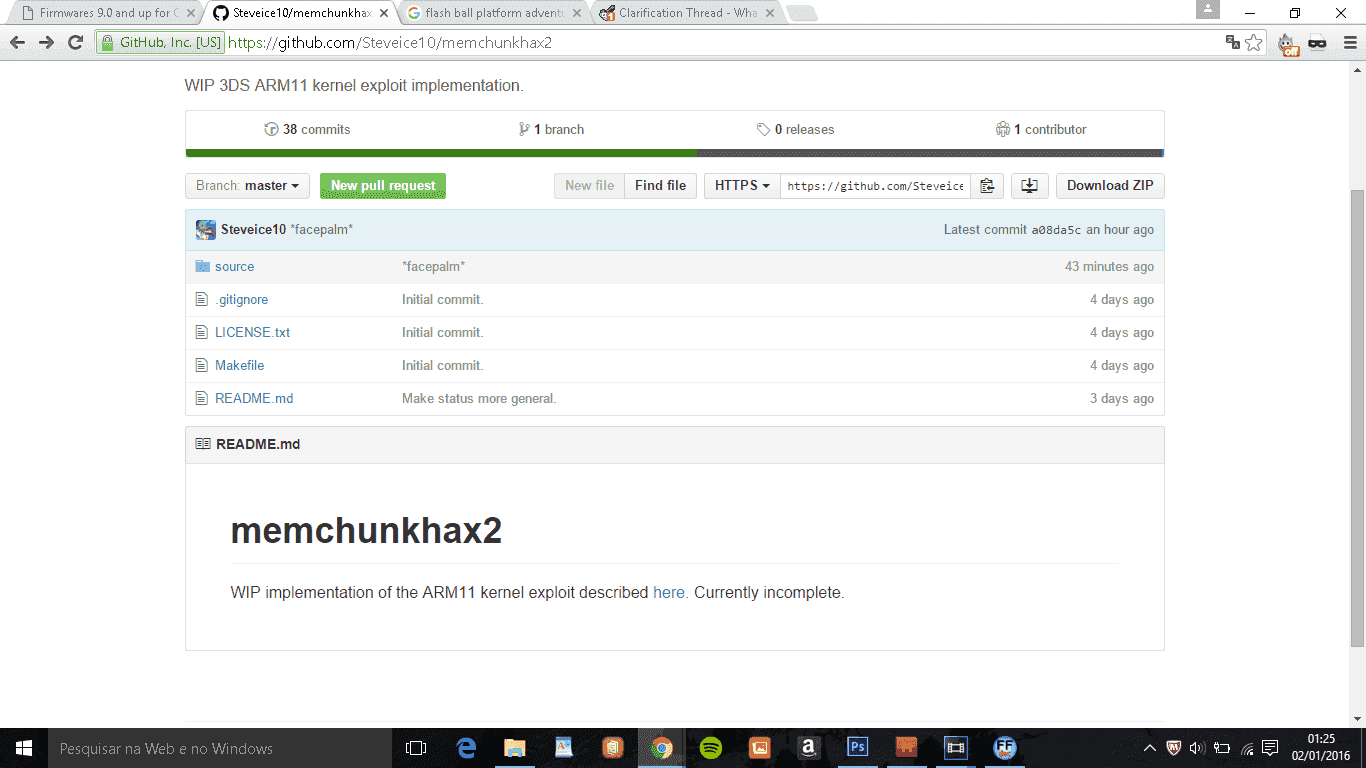The image size is (1366, 768).
Task: Open README.md in the file list
Action: (254, 399)
